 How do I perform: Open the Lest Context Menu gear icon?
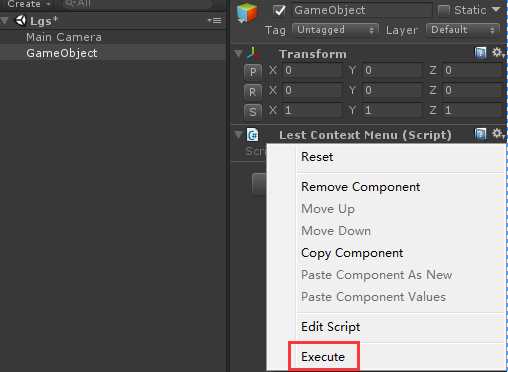point(498,134)
